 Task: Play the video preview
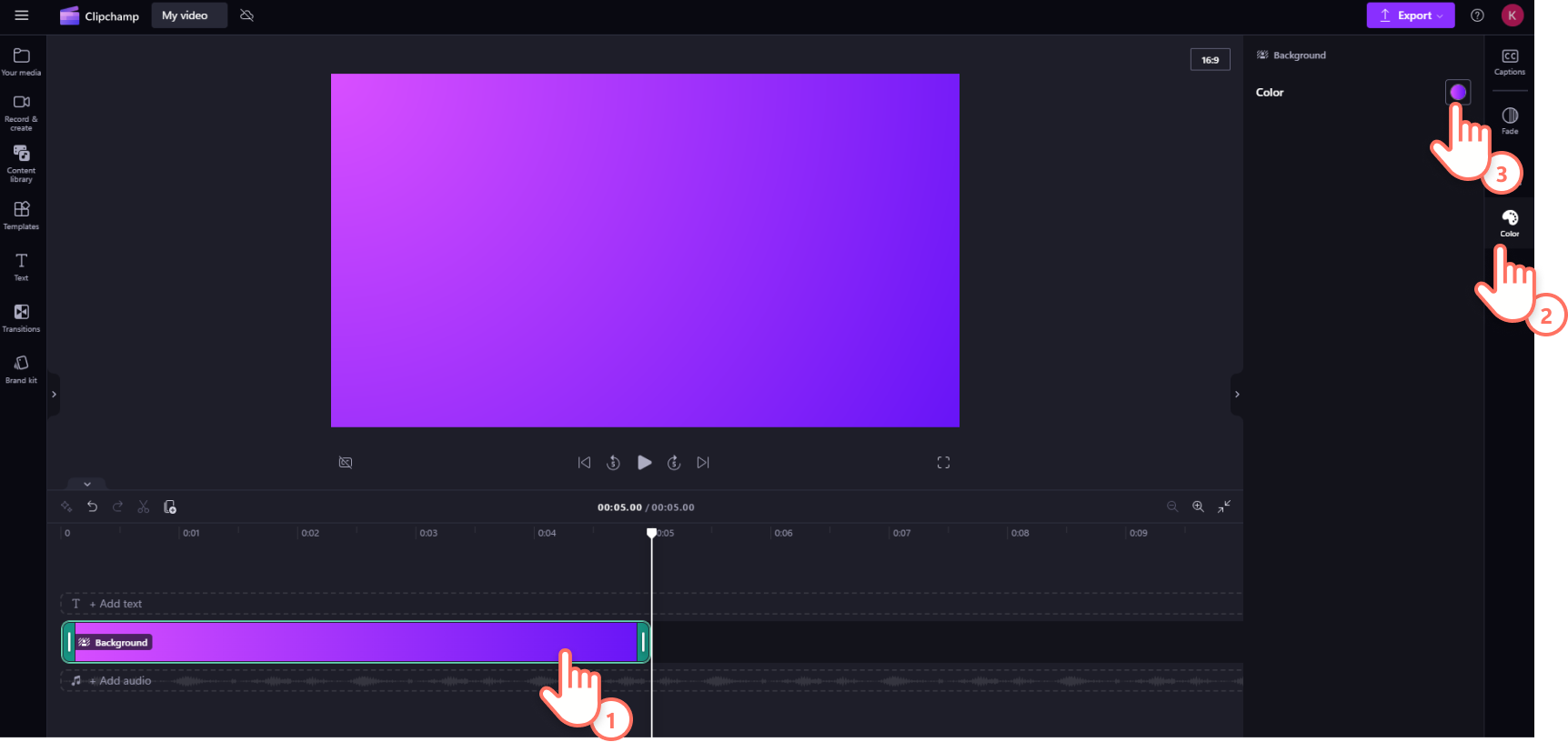tap(644, 463)
